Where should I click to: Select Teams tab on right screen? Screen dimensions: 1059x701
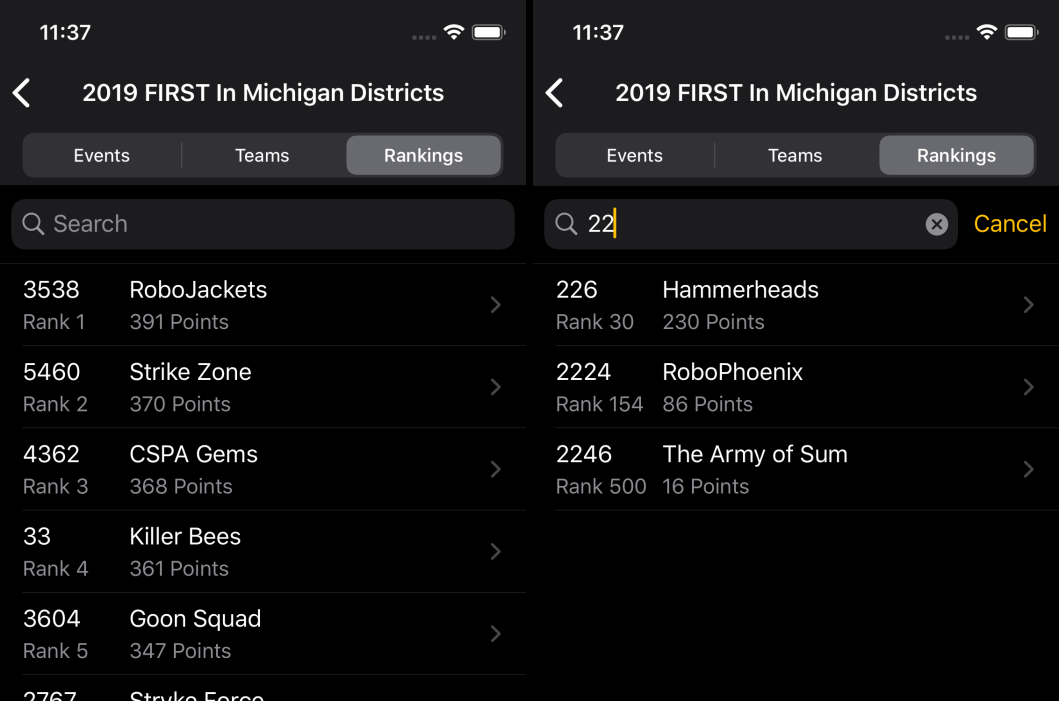pyautogui.click(x=795, y=156)
